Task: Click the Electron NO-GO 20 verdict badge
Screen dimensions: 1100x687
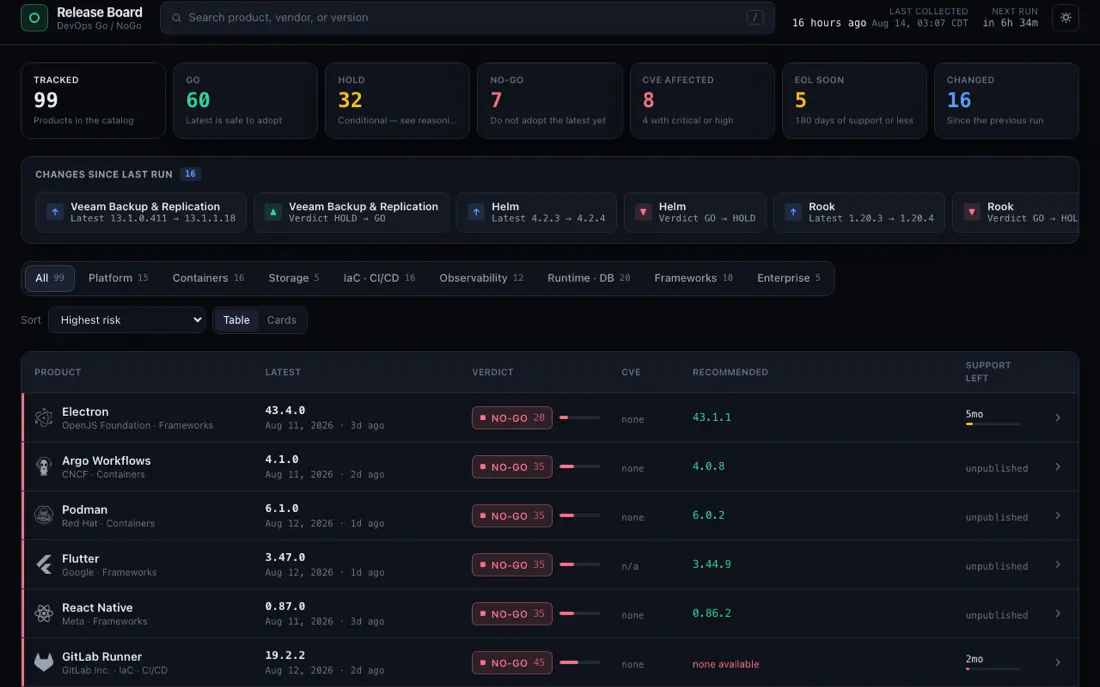Action: pos(512,418)
